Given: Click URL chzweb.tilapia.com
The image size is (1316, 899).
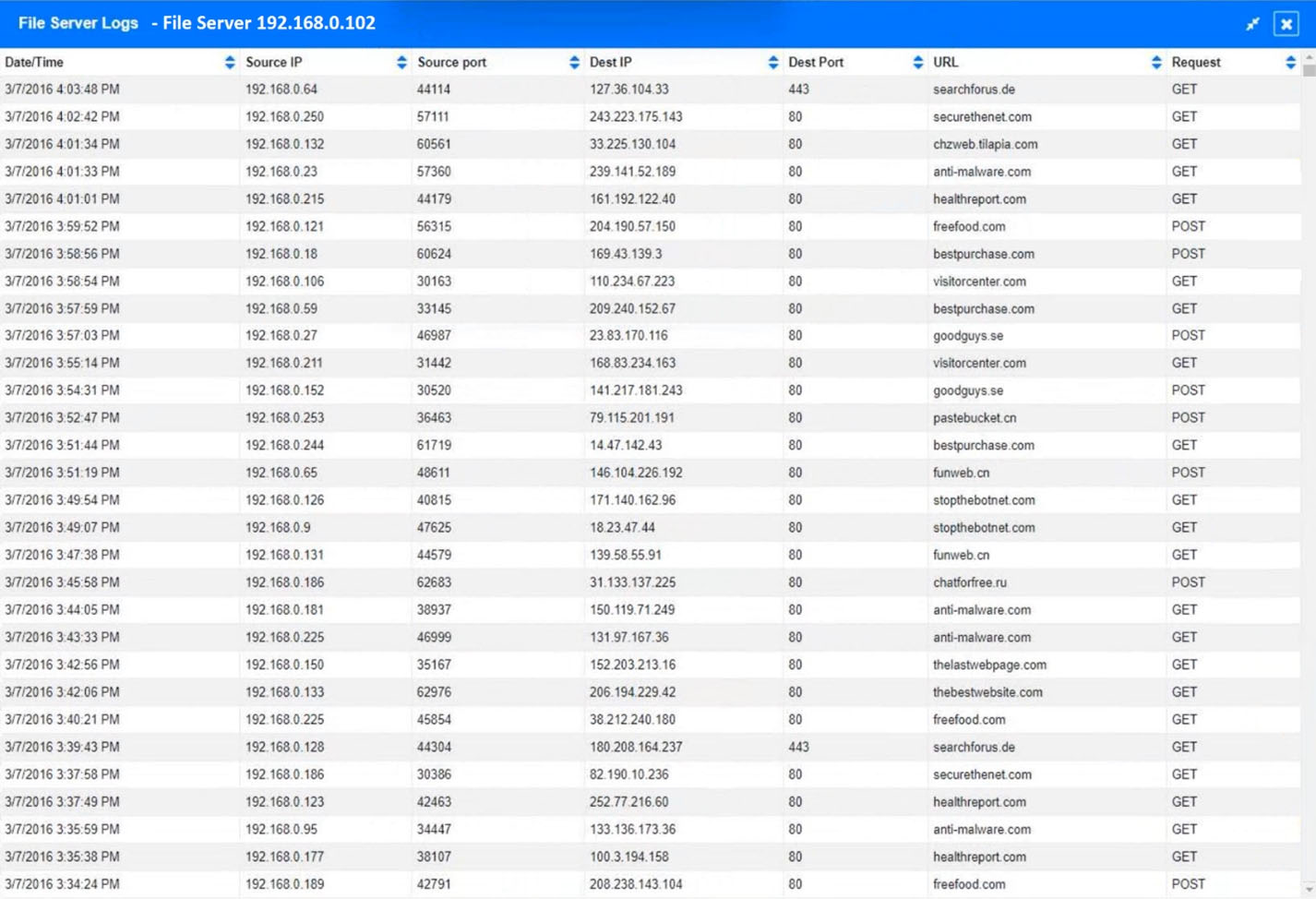Looking at the screenshot, I should click(x=985, y=144).
